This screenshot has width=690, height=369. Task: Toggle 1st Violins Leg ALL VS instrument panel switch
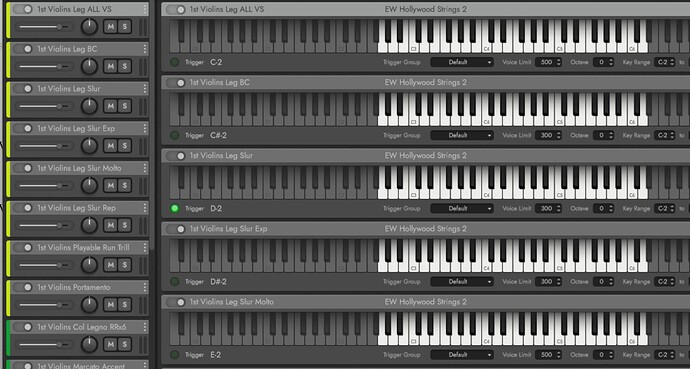pos(176,9)
